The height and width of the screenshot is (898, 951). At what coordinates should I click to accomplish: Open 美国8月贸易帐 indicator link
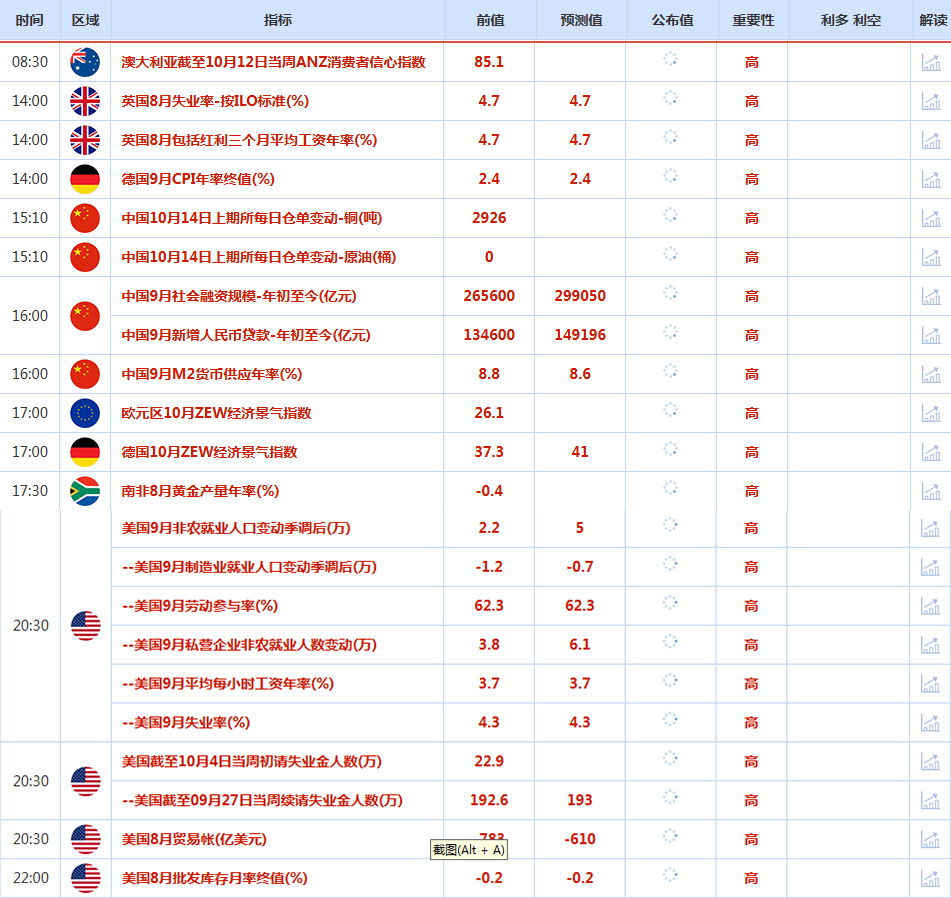pos(194,839)
